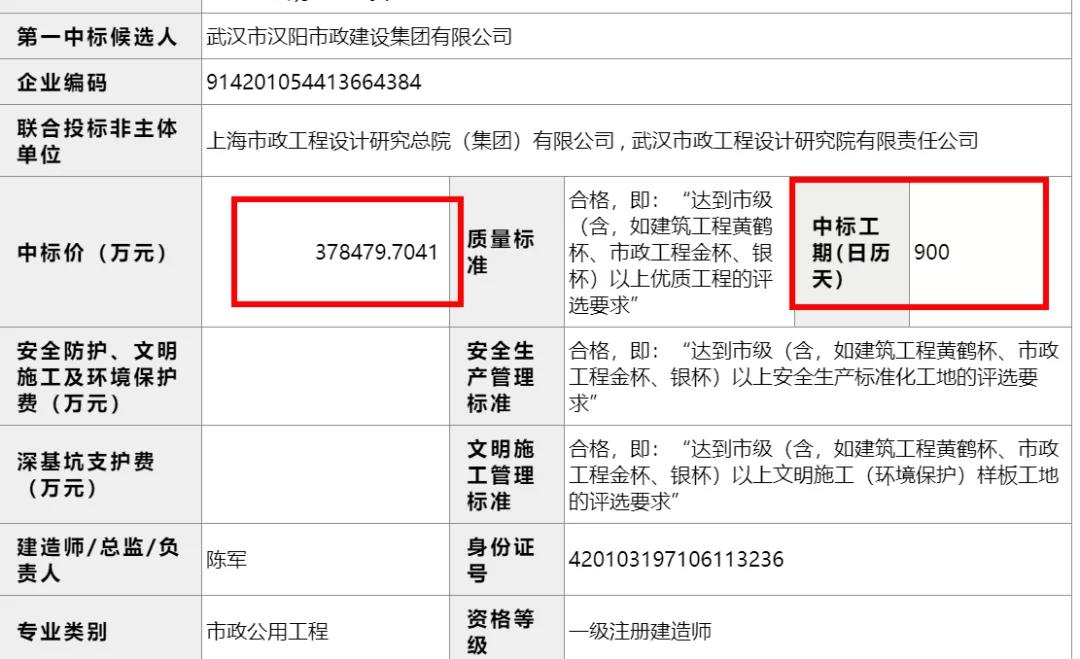Click the 企业编码 label
This screenshot has width=1080, height=659.
62,83
